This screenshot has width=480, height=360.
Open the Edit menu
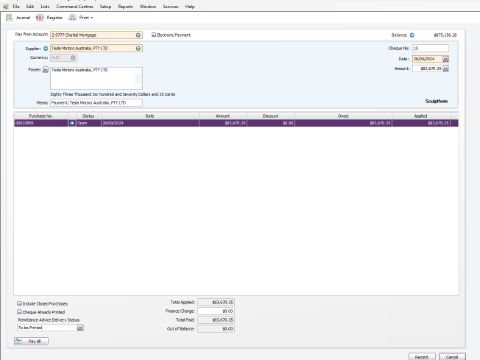[x=30, y=6]
